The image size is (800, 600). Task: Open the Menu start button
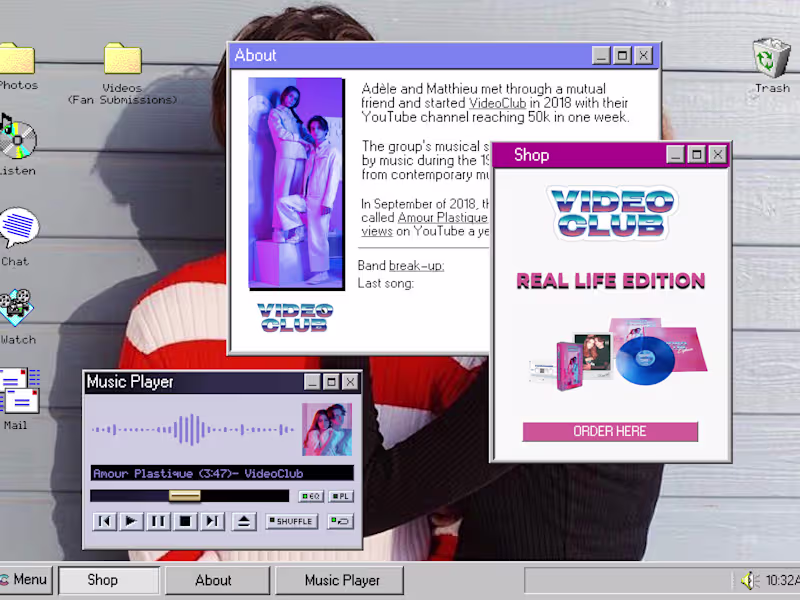tap(26, 580)
